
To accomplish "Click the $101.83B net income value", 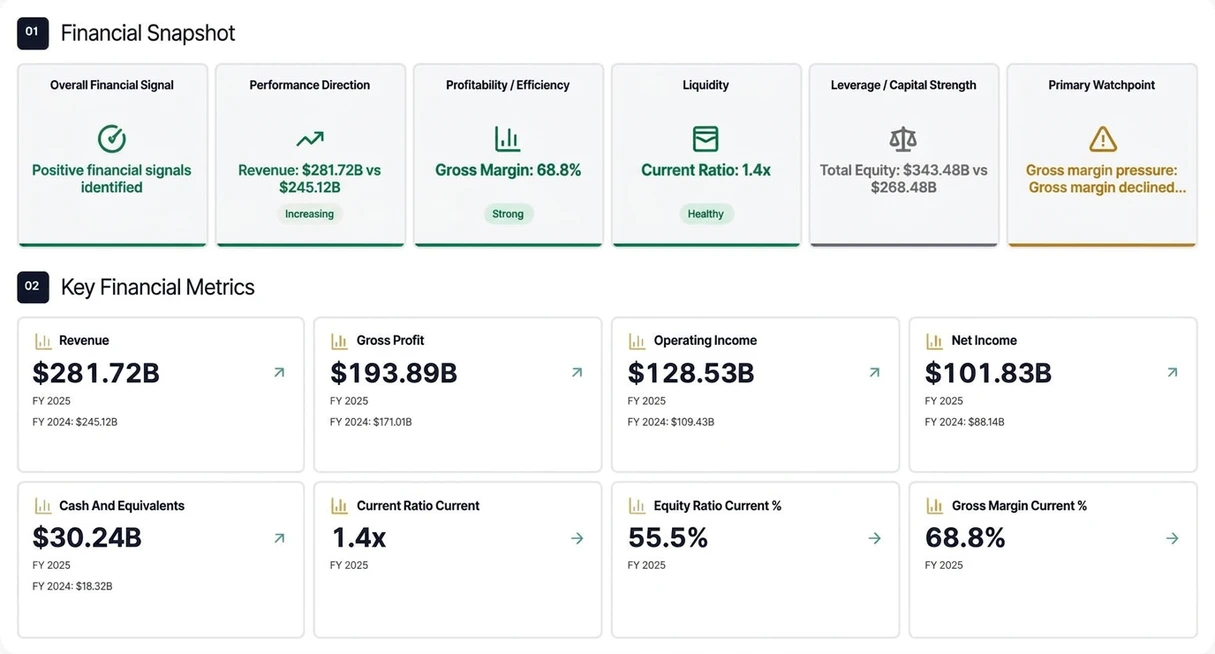I will [988, 373].
